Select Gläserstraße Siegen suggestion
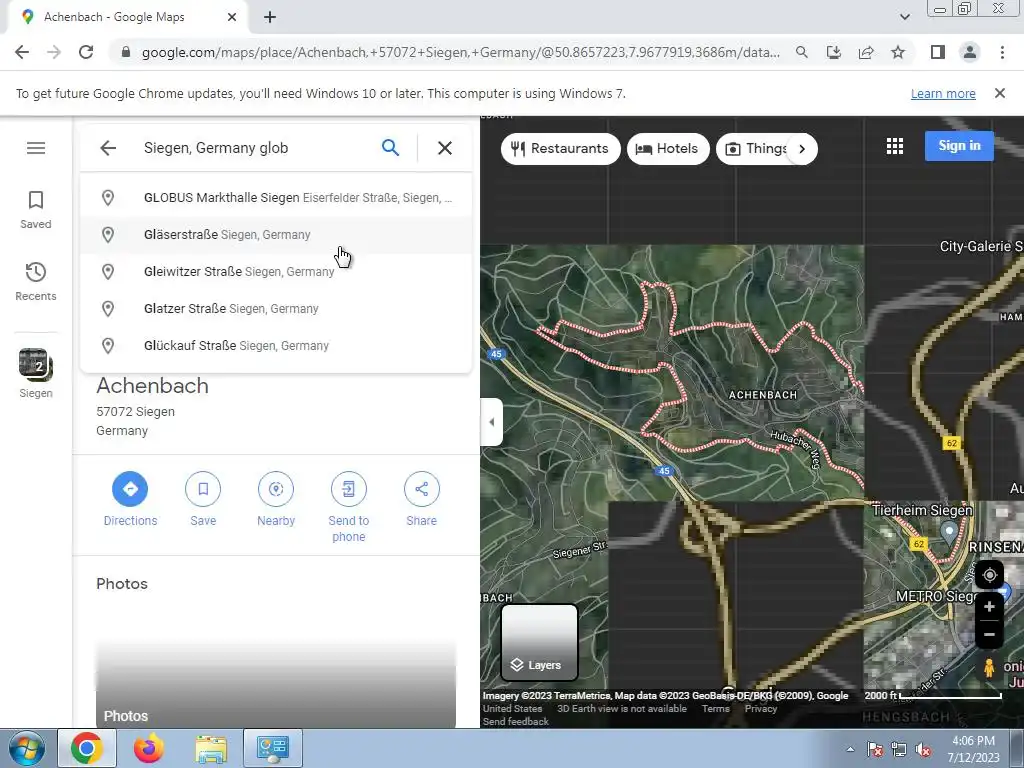 [276, 234]
